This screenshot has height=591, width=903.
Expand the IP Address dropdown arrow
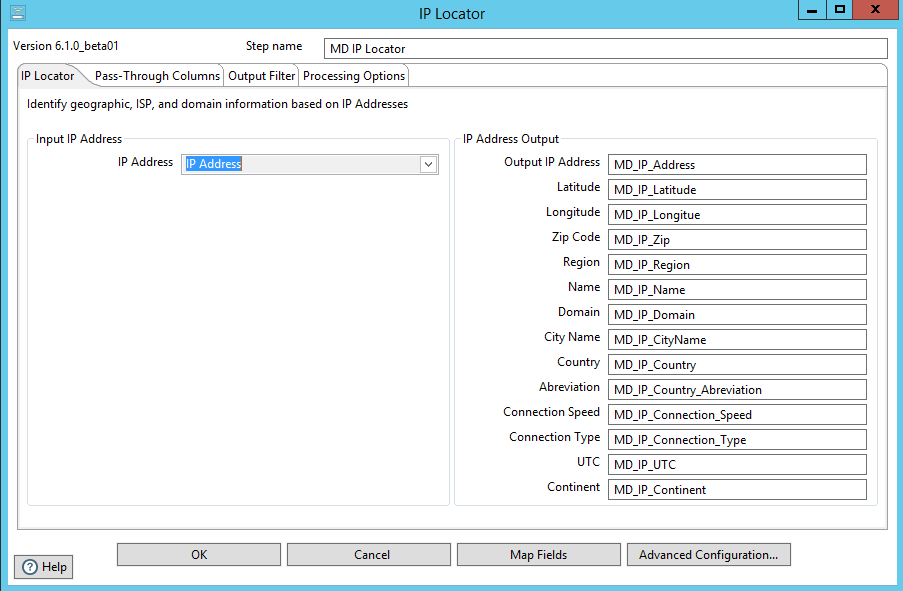[x=428, y=165]
